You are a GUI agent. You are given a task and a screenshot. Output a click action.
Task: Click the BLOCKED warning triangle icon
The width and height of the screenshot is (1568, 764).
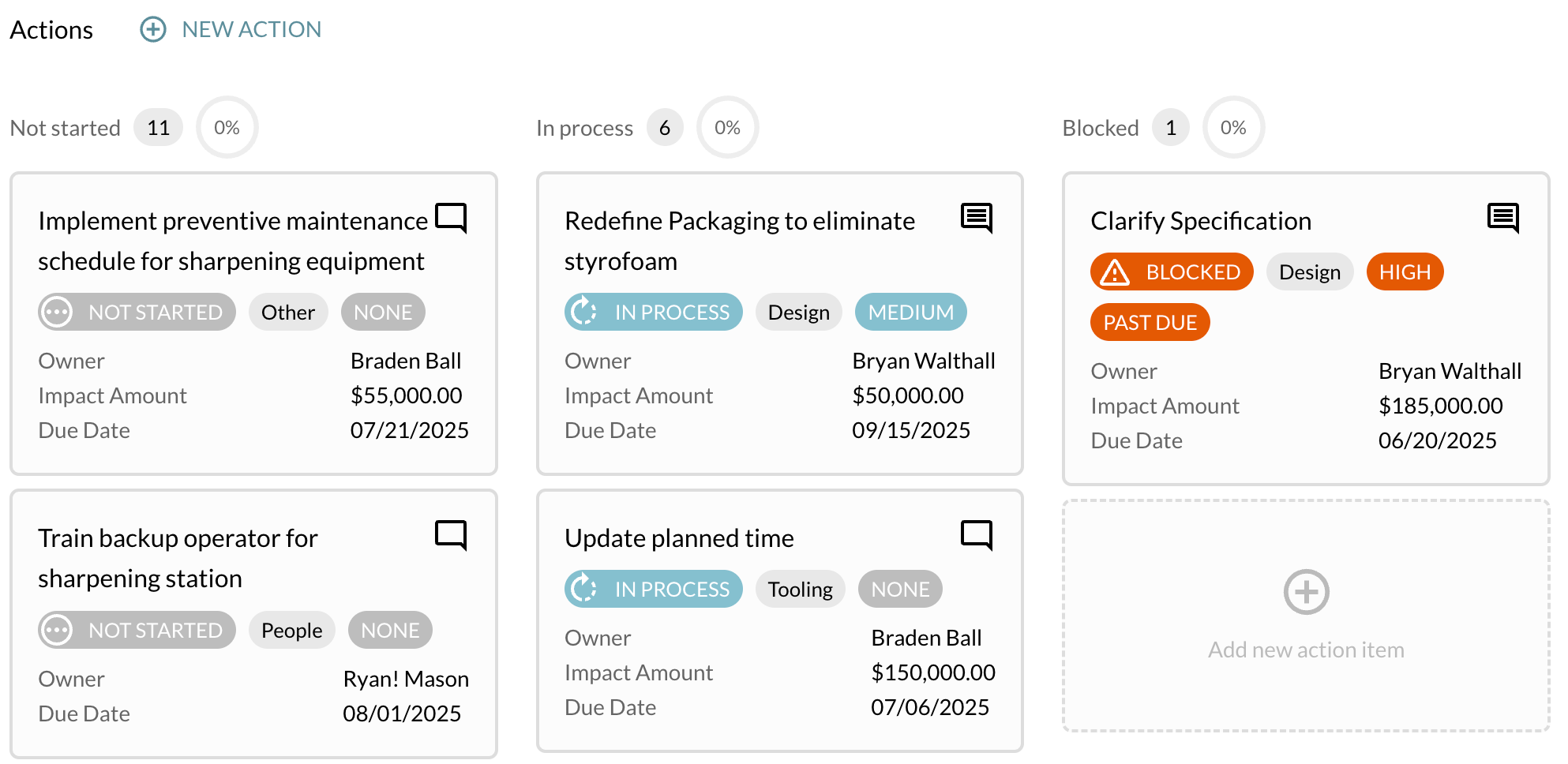[1115, 272]
